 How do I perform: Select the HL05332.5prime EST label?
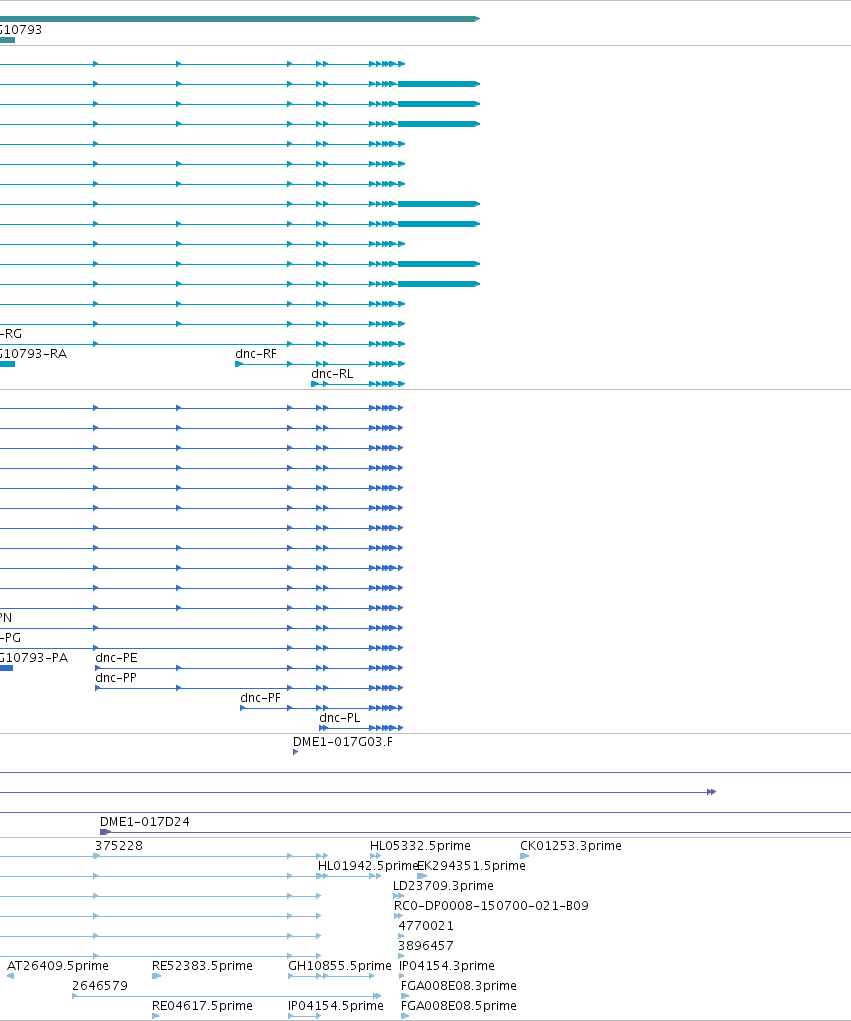(x=420, y=846)
